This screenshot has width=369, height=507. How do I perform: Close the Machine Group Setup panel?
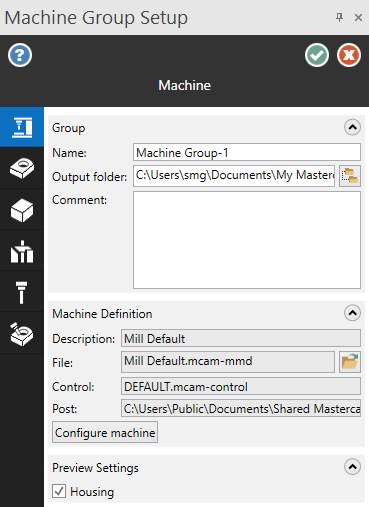point(358,17)
